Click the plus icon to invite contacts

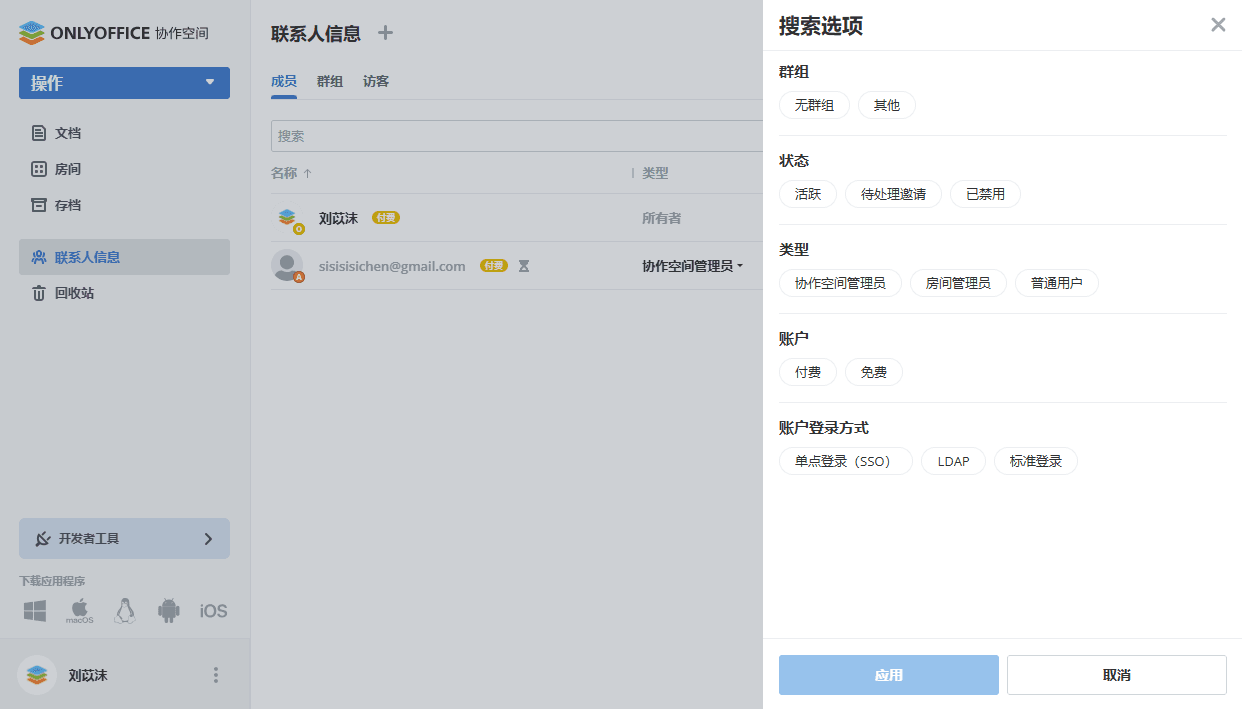385,33
